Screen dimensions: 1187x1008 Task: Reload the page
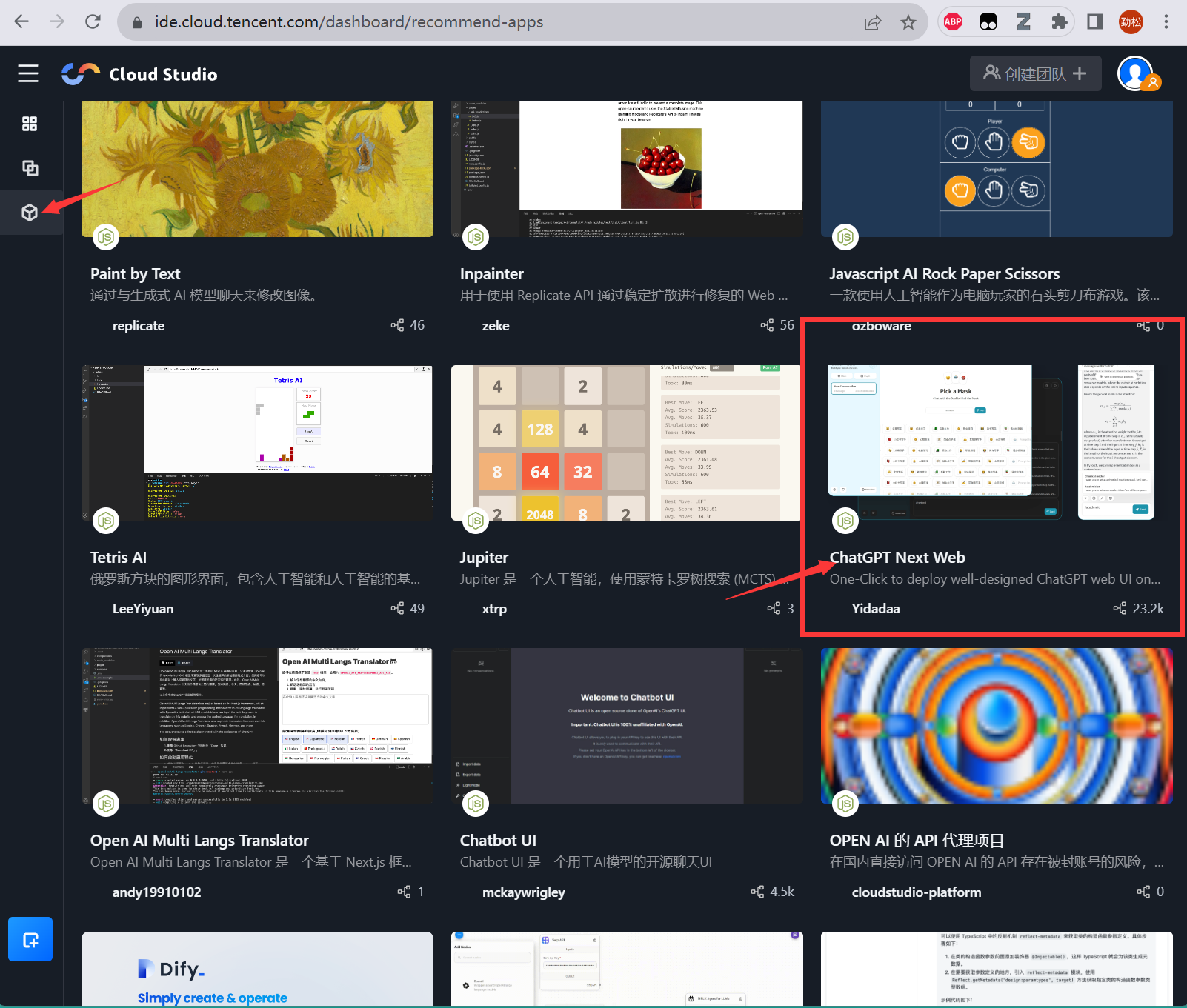tap(93, 21)
